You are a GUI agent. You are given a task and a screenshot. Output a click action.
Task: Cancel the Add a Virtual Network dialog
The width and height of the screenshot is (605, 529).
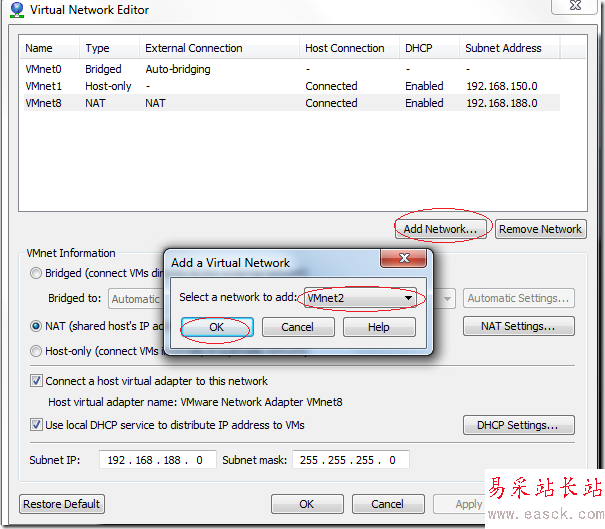pos(298,327)
